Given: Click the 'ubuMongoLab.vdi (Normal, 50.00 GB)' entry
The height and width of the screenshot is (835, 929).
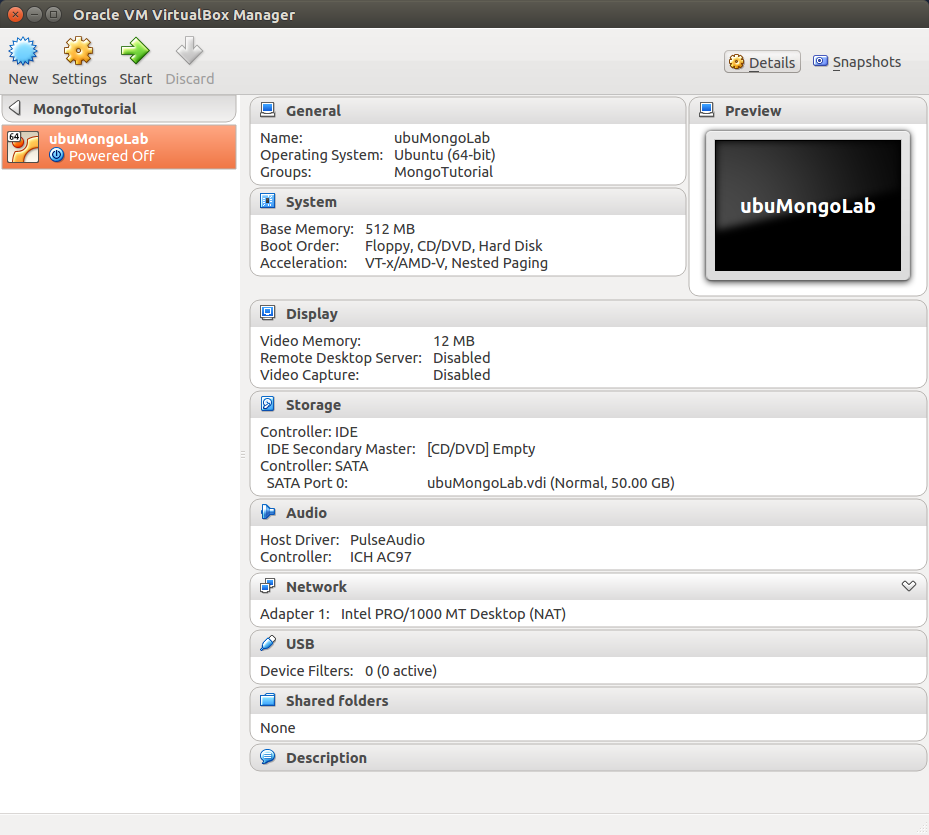Looking at the screenshot, I should (550, 483).
